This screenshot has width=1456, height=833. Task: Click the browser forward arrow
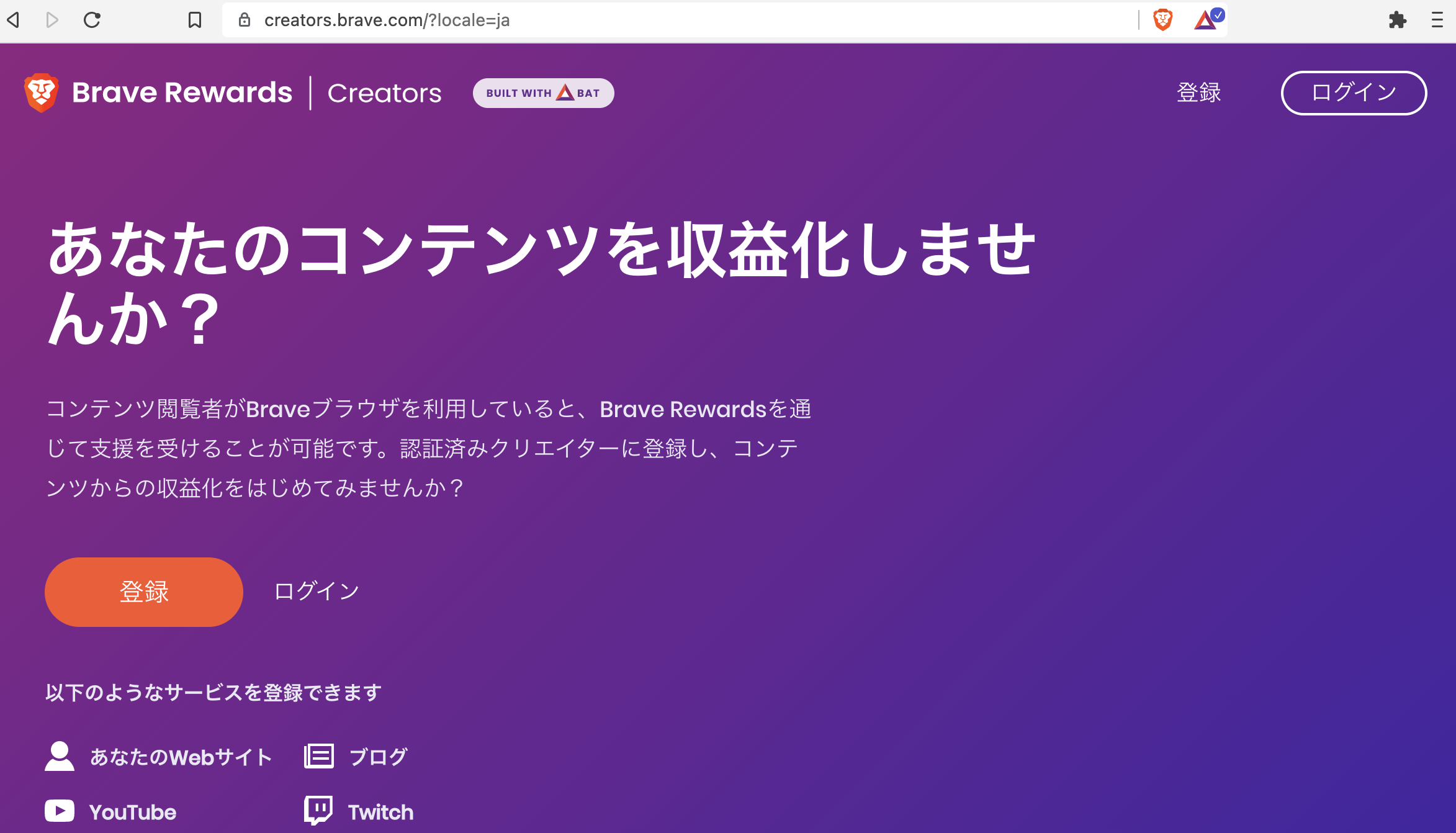pyautogui.click(x=53, y=20)
